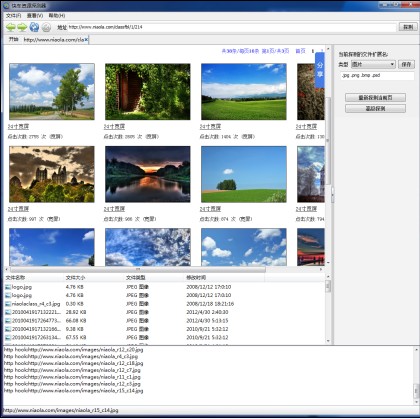The image size is (420, 419).
Task: Click the green forward arrow
Action: (x=22, y=27)
